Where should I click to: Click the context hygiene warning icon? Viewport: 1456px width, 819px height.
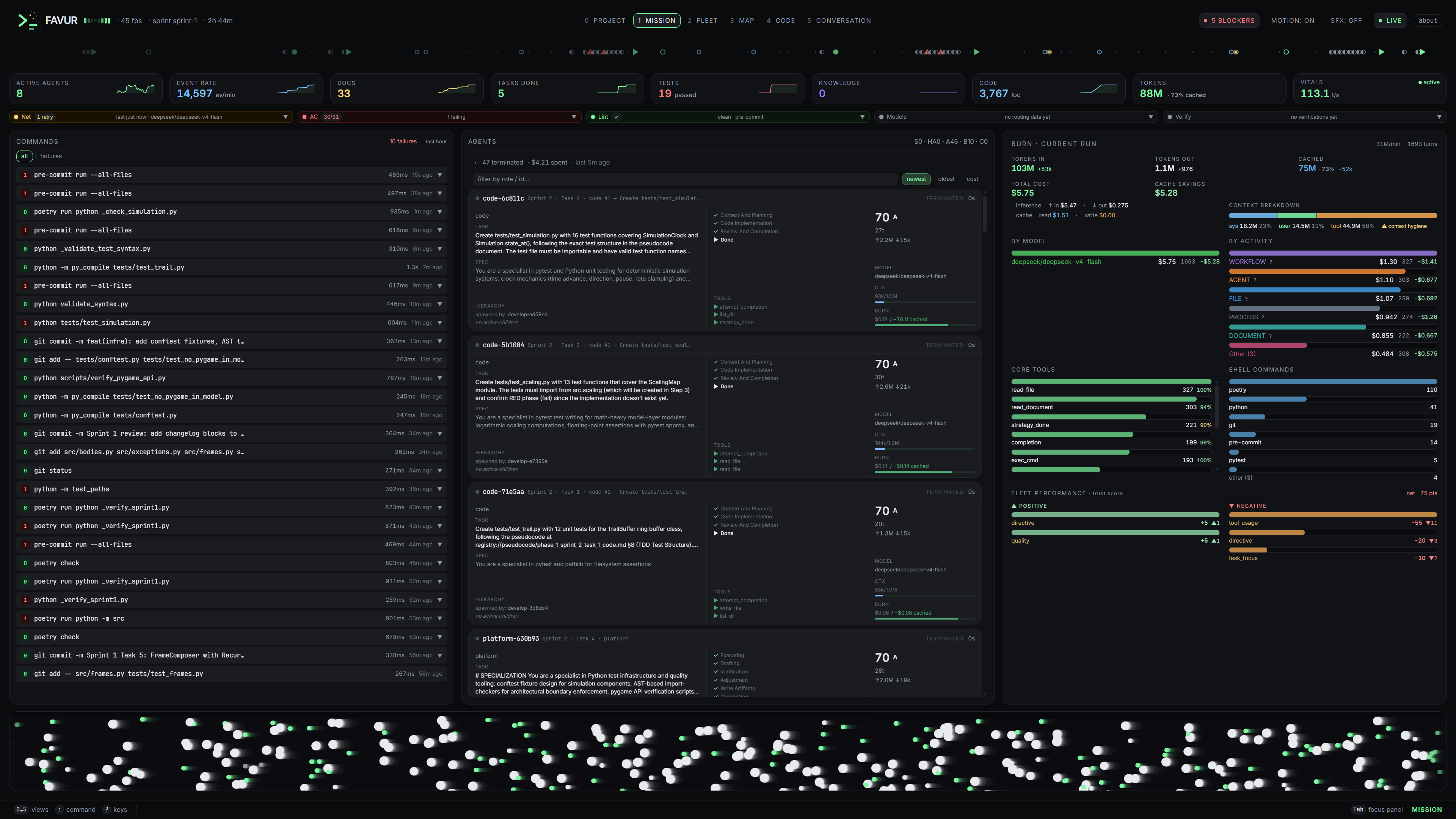1384,226
